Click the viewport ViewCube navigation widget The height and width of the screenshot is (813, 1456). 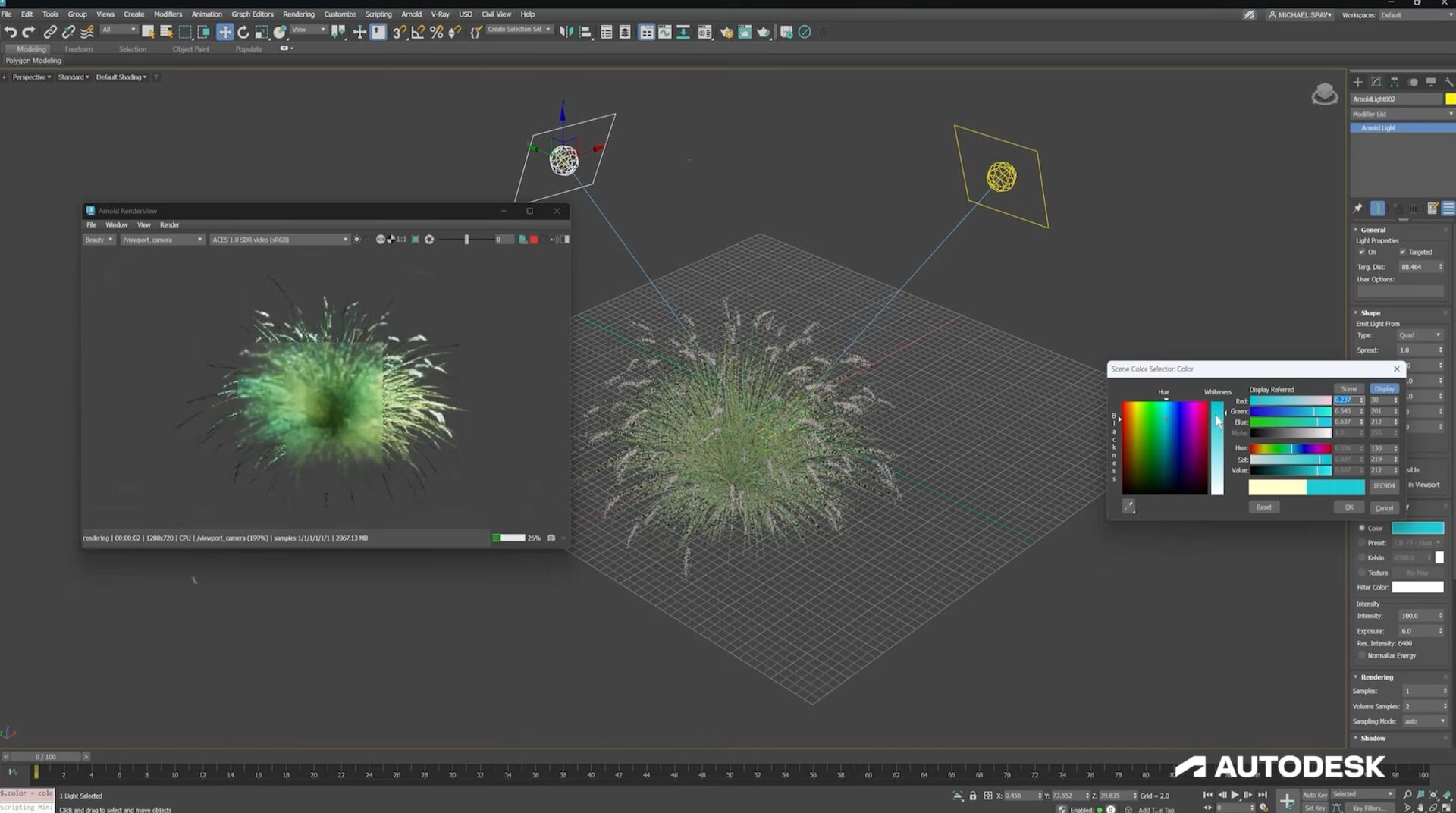[1325, 94]
